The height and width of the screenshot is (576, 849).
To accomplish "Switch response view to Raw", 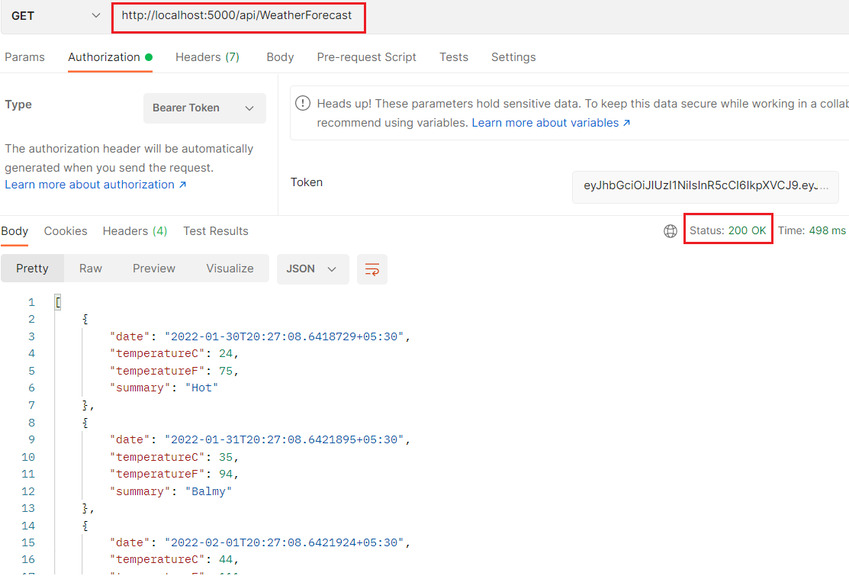I will coord(90,269).
